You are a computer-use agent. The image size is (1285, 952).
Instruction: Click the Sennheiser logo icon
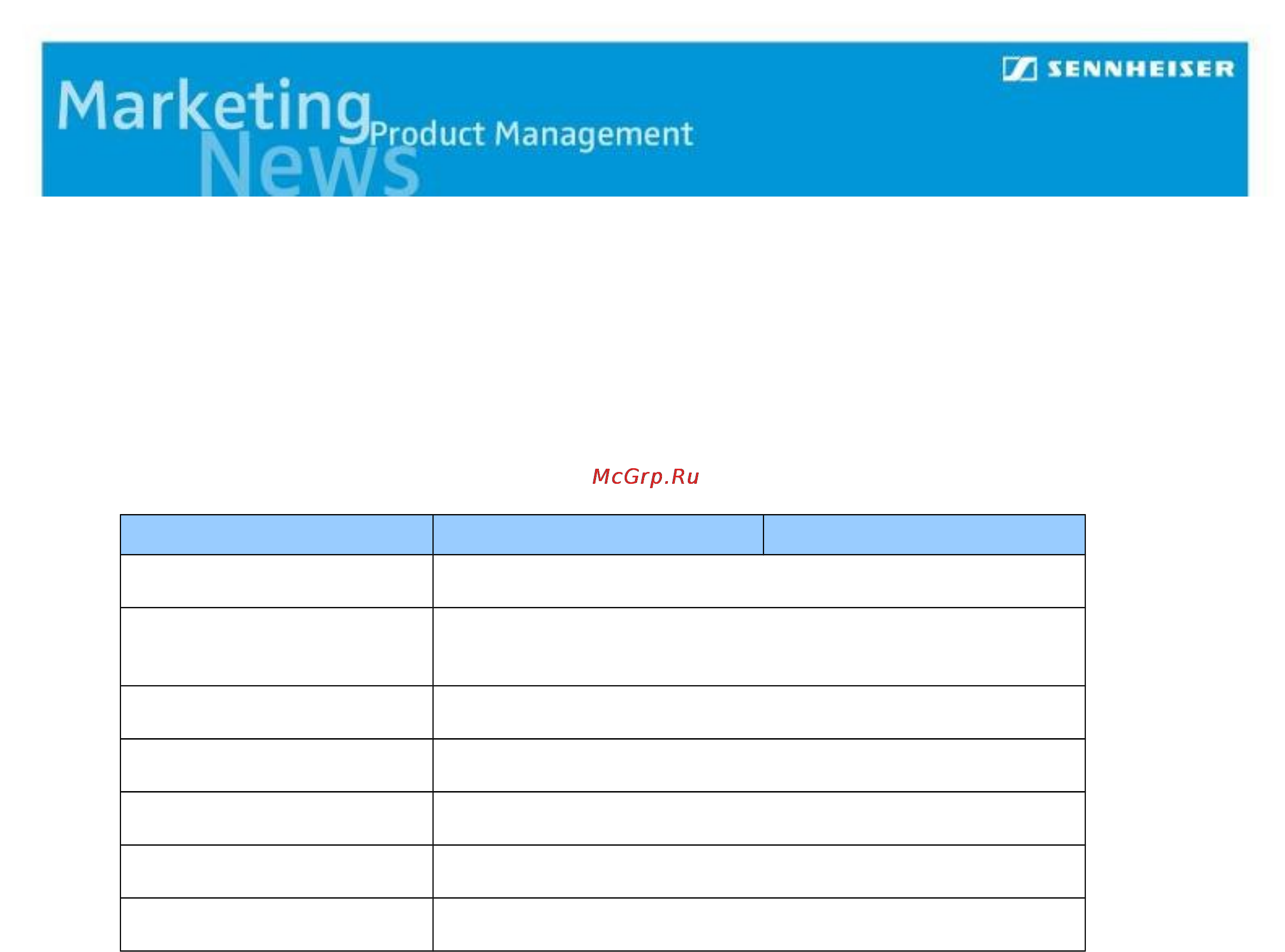tap(1019, 69)
